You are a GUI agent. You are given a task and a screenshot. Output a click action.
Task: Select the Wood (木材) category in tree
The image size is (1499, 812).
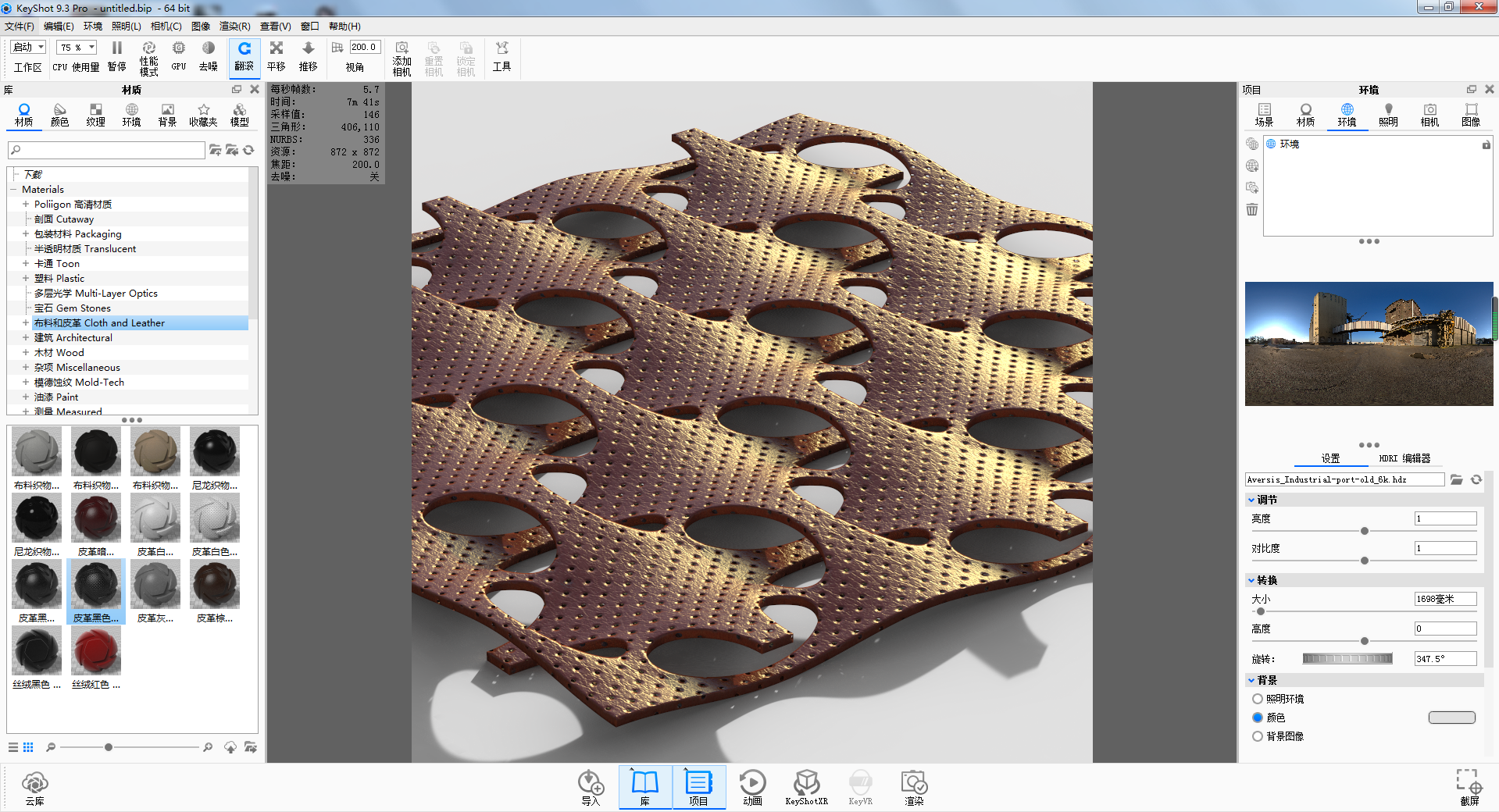pos(59,353)
